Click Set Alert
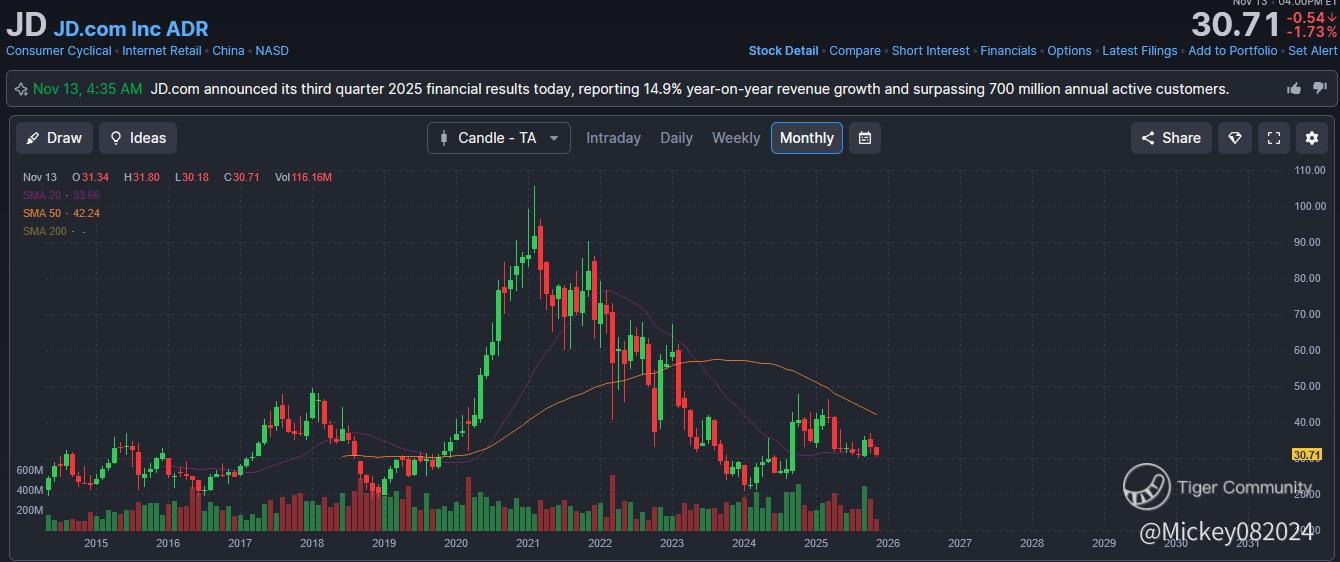Screen dimensions: 1340x562 pyautogui.click(x=1312, y=51)
